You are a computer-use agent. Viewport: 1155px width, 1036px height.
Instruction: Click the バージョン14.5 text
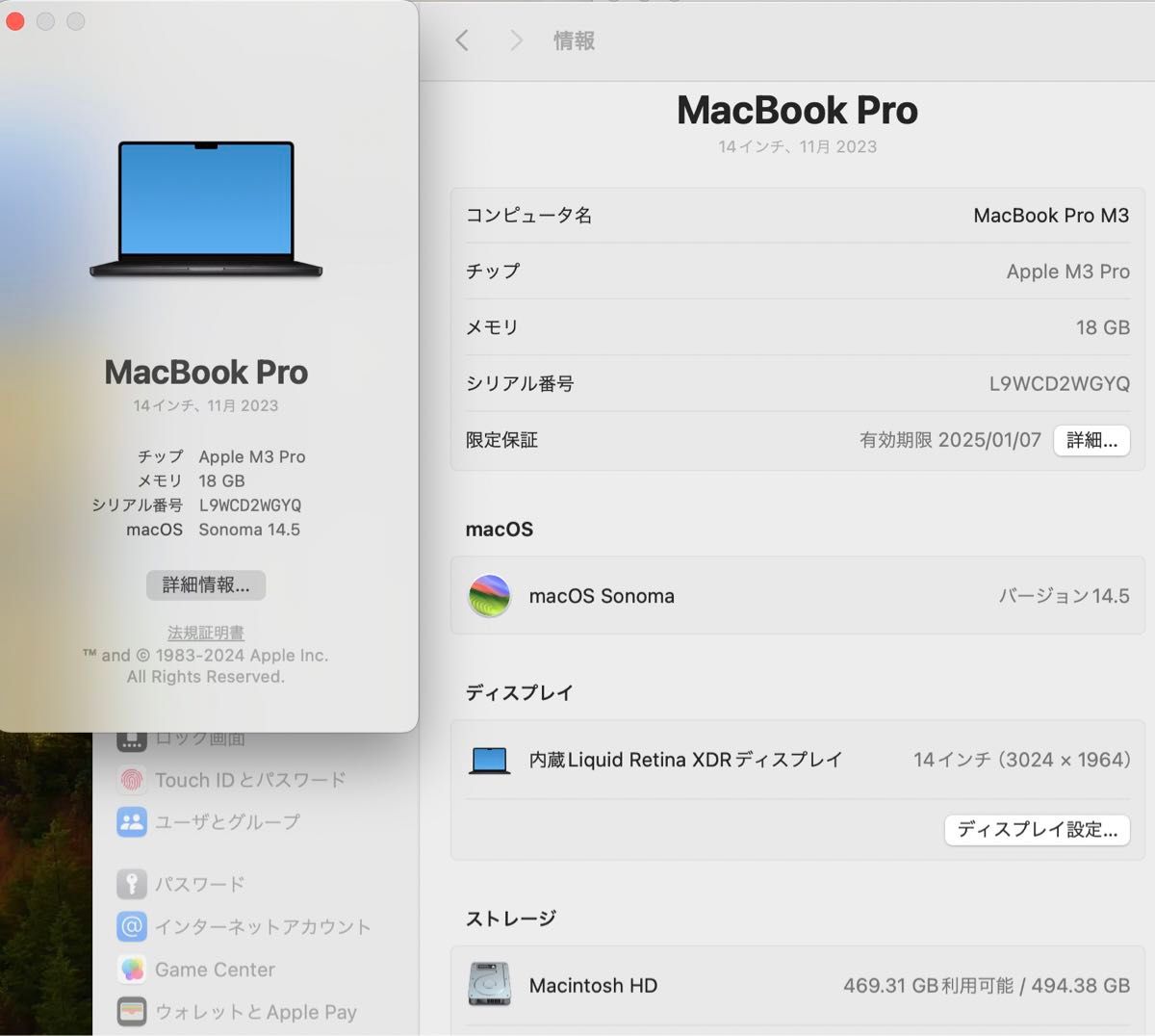point(1064,596)
